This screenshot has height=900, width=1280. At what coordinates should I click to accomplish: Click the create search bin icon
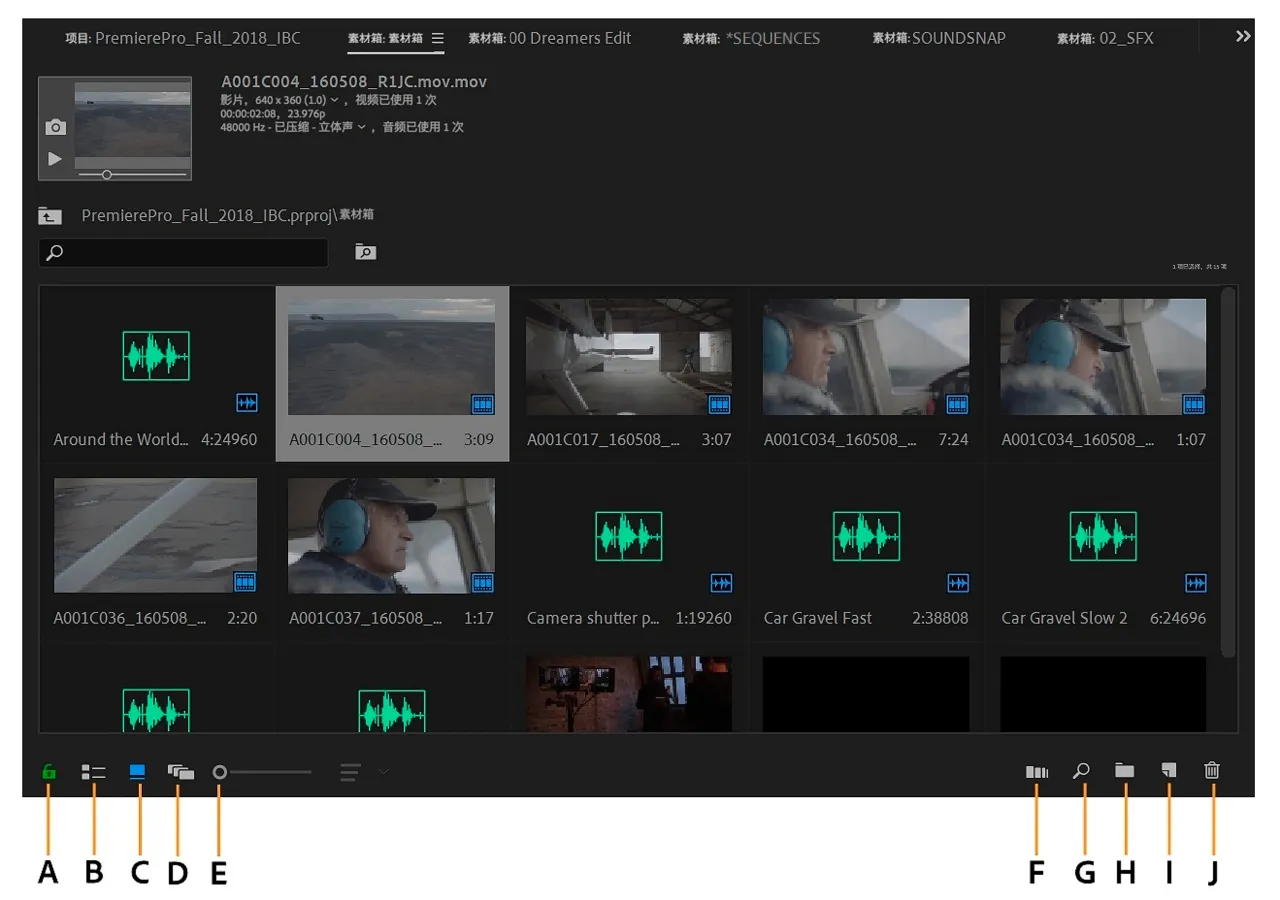366,252
